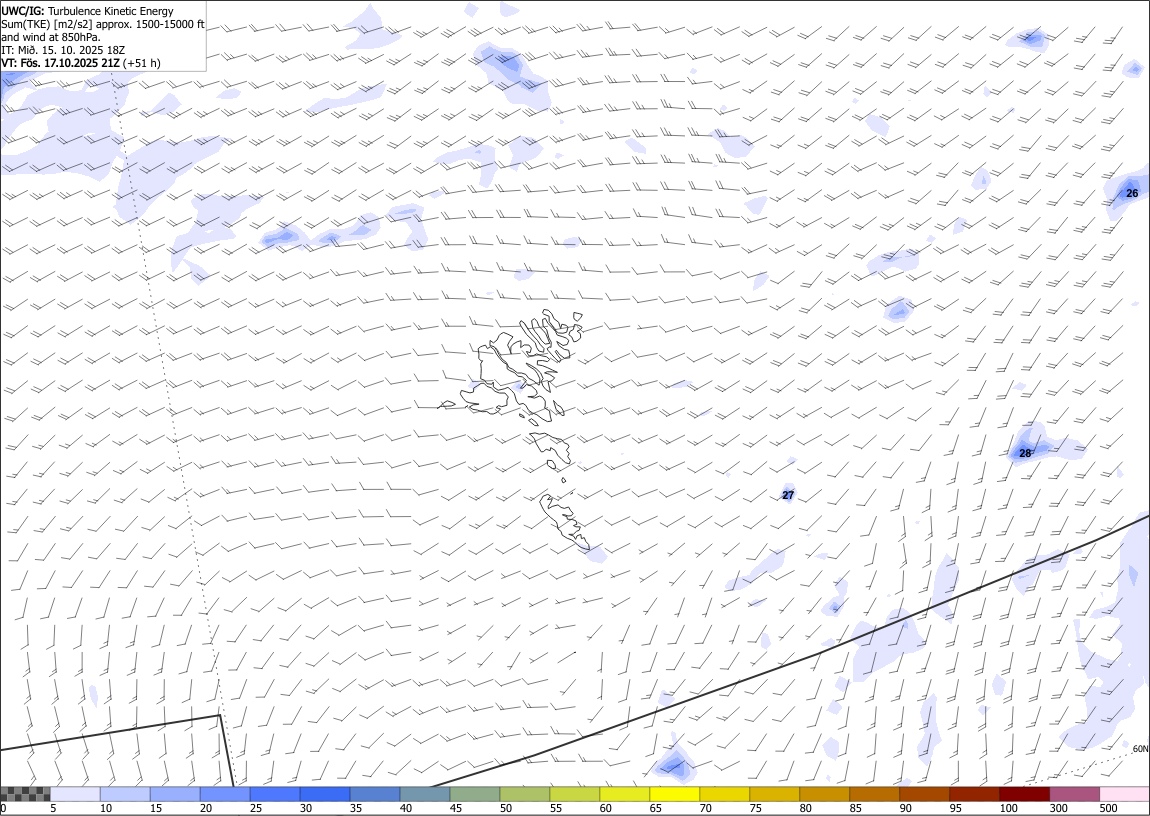Click the legend tick label 20
This screenshot has height=816, width=1150.
pyautogui.click(x=206, y=809)
